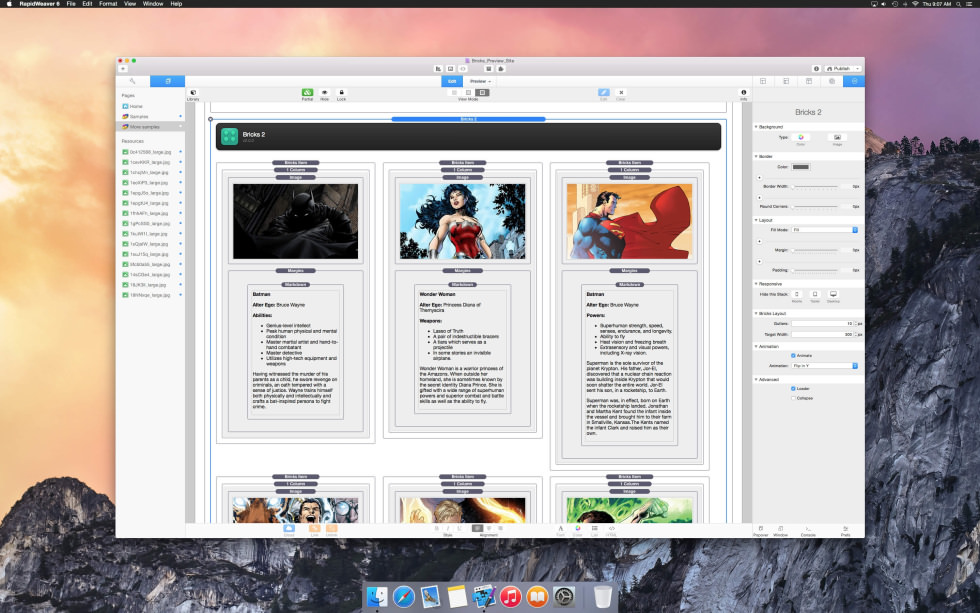
Task: Adjust the Padding slider
Action: pos(815,270)
